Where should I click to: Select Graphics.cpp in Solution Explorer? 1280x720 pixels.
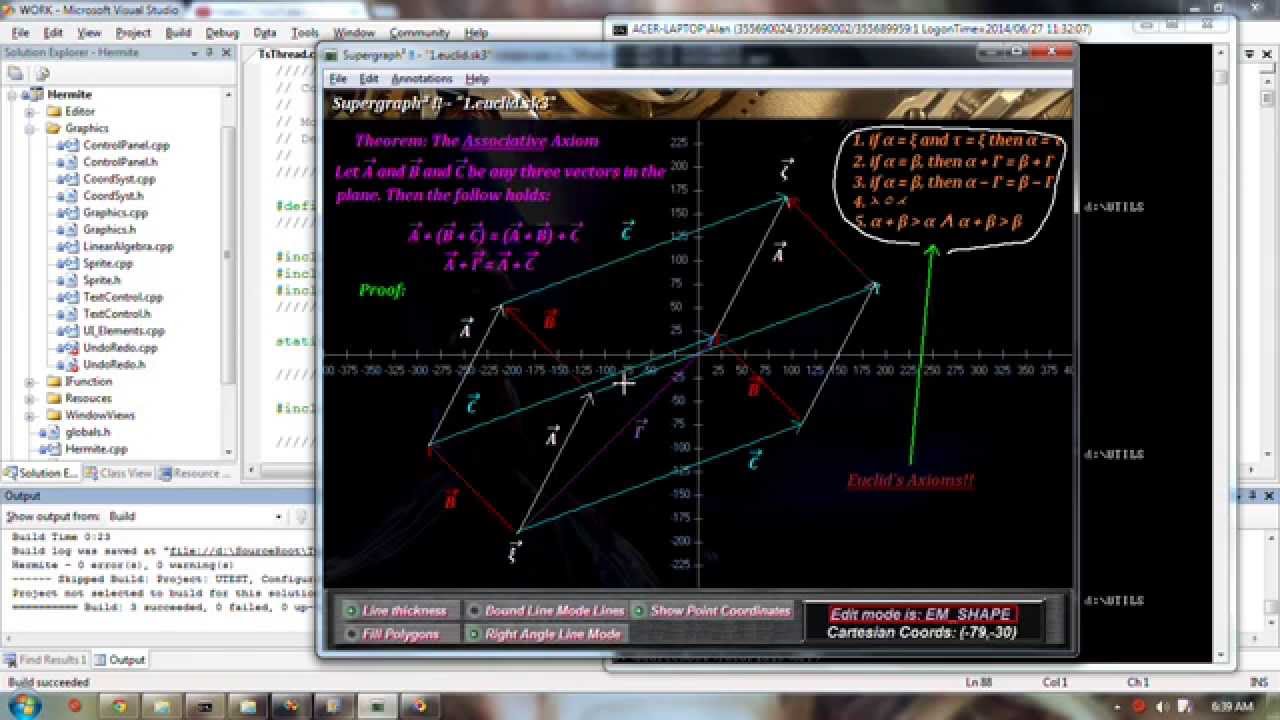coord(115,212)
